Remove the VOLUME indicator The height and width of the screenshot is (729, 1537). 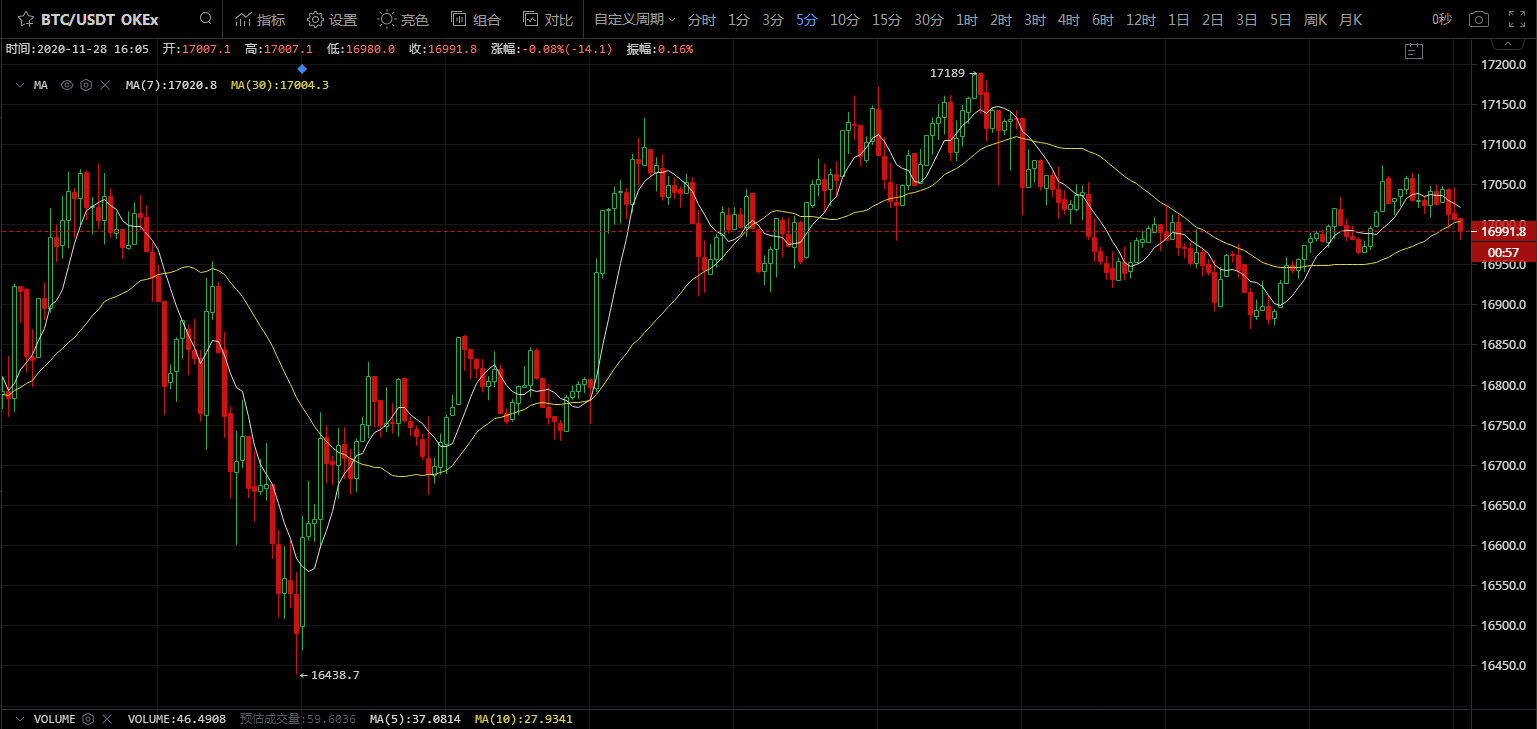[x=107, y=719]
